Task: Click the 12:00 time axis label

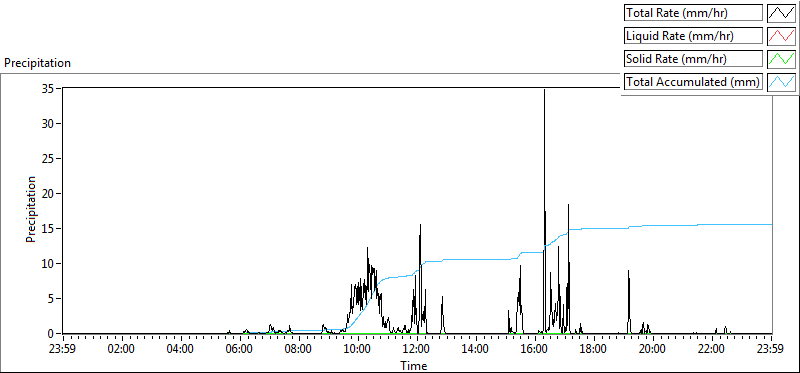Action: [417, 350]
